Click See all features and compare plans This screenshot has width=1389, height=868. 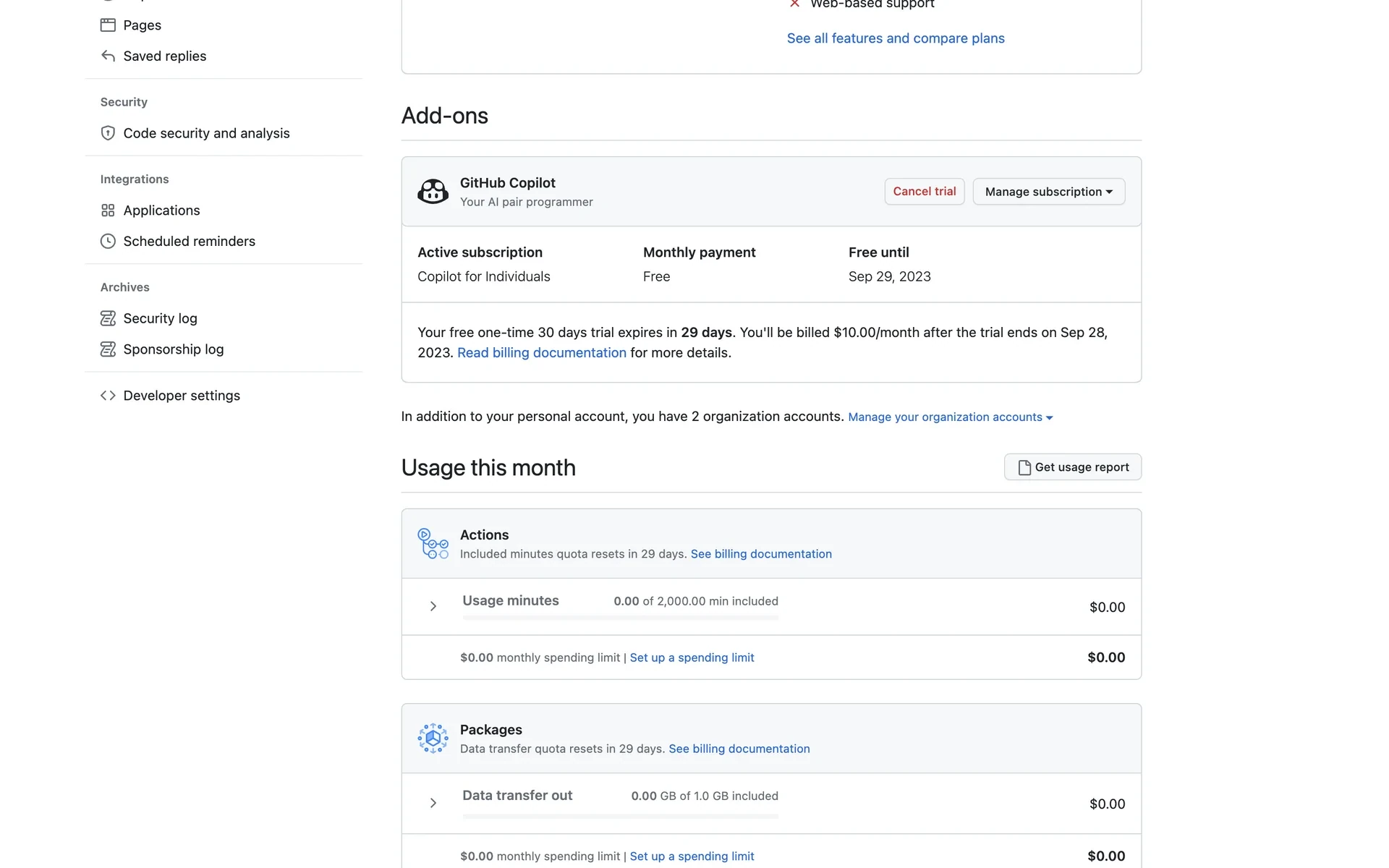coord(896,38)
